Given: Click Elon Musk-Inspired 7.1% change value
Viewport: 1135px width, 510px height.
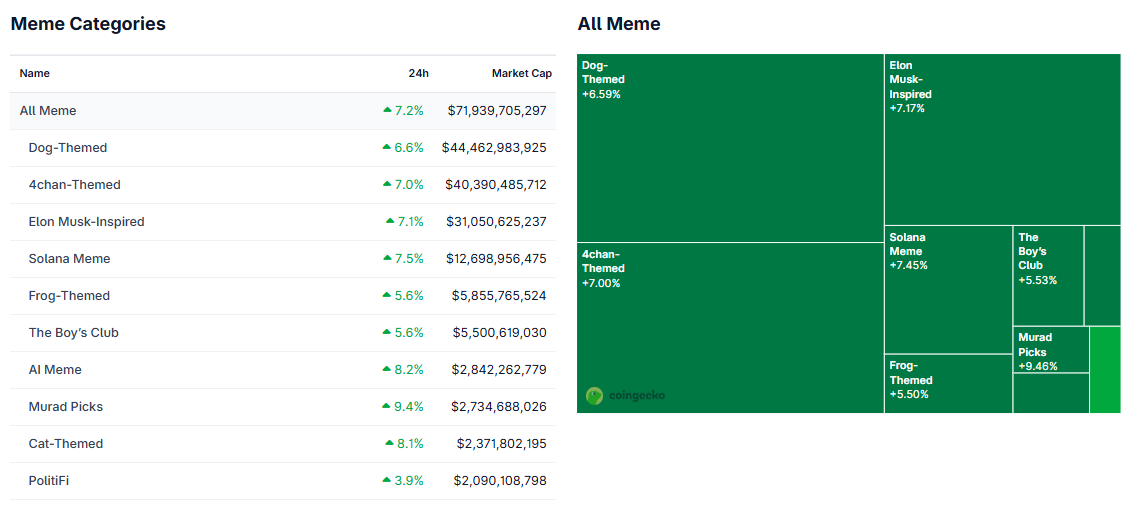Looking at the screenshot, I should 410,221.
